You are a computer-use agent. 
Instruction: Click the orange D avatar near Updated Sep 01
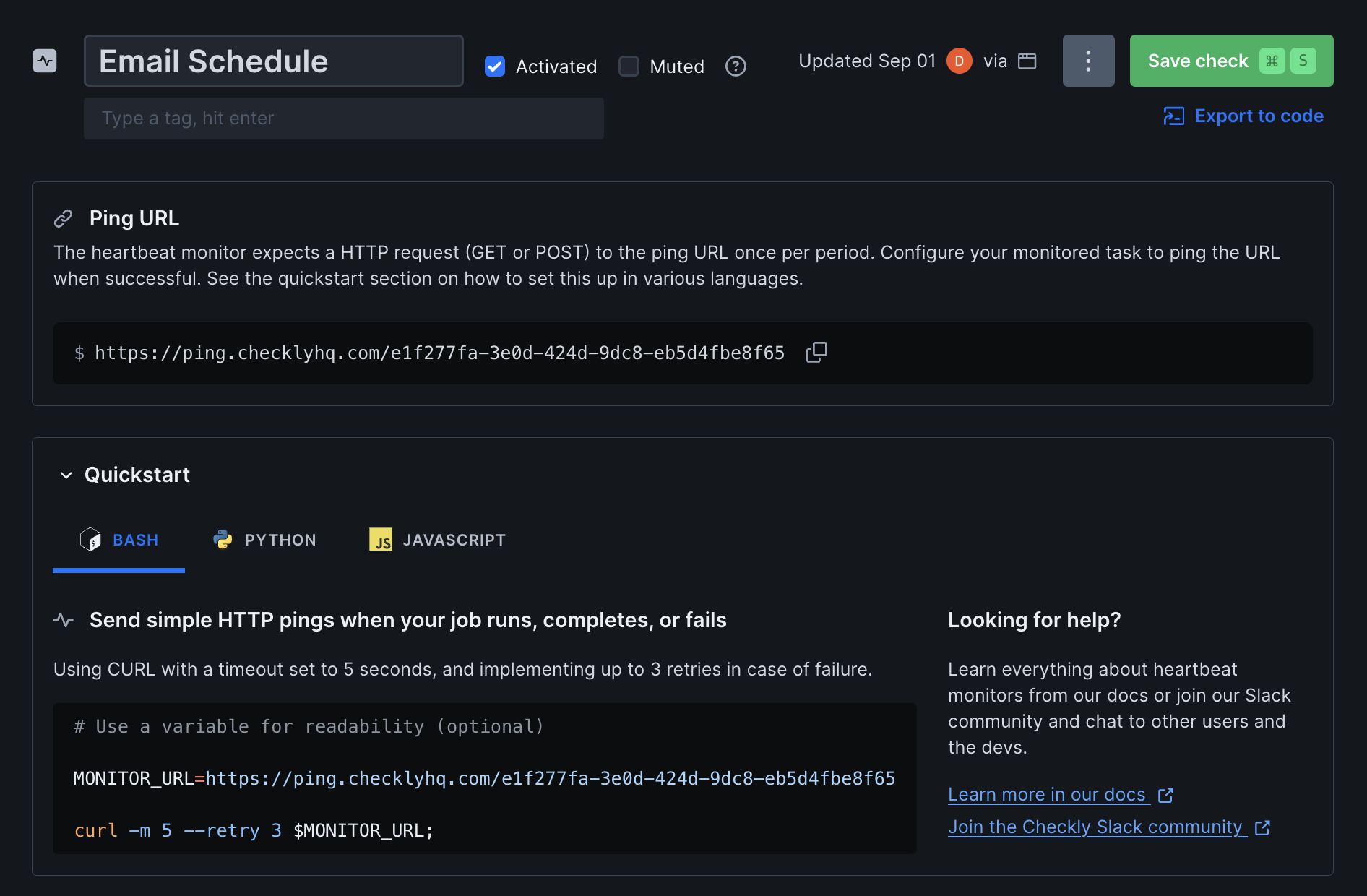point(959,61)
